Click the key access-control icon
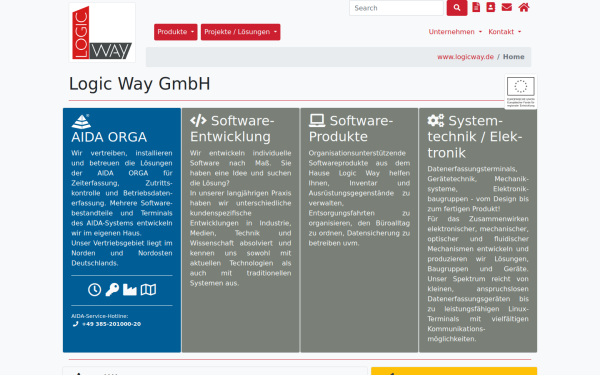 tap(112, 290)
